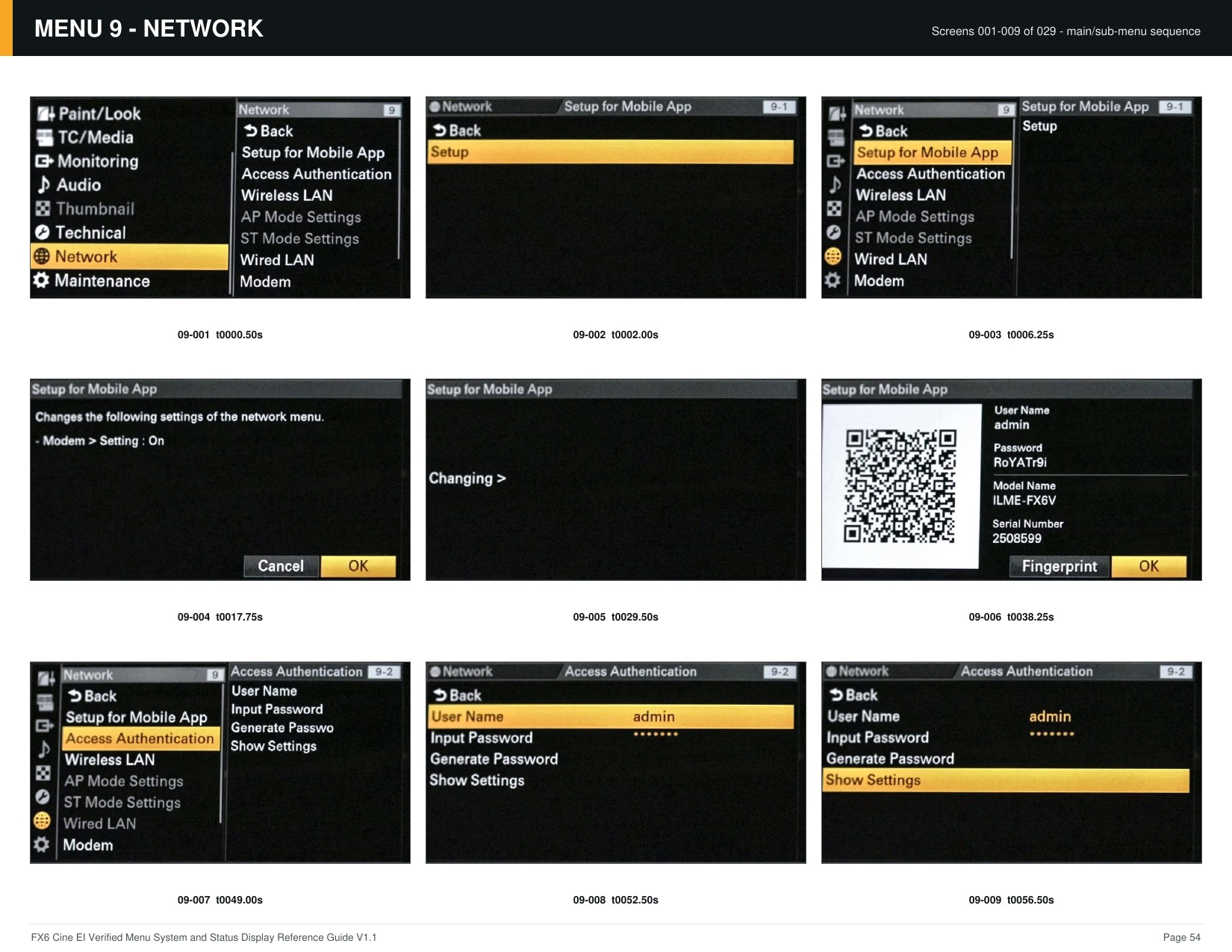Click Maintenance gear sidebar icon in screen 09-003

(x=833, y=281)
